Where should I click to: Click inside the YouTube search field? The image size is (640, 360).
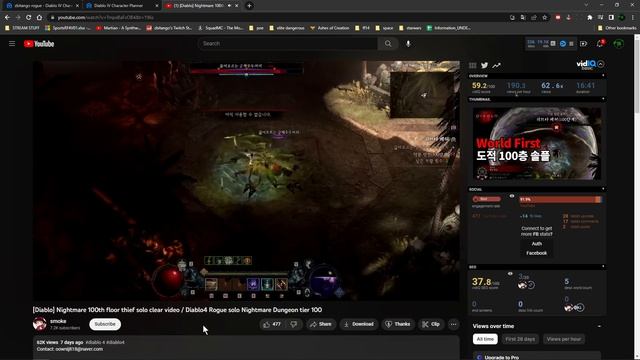[287, 44]
